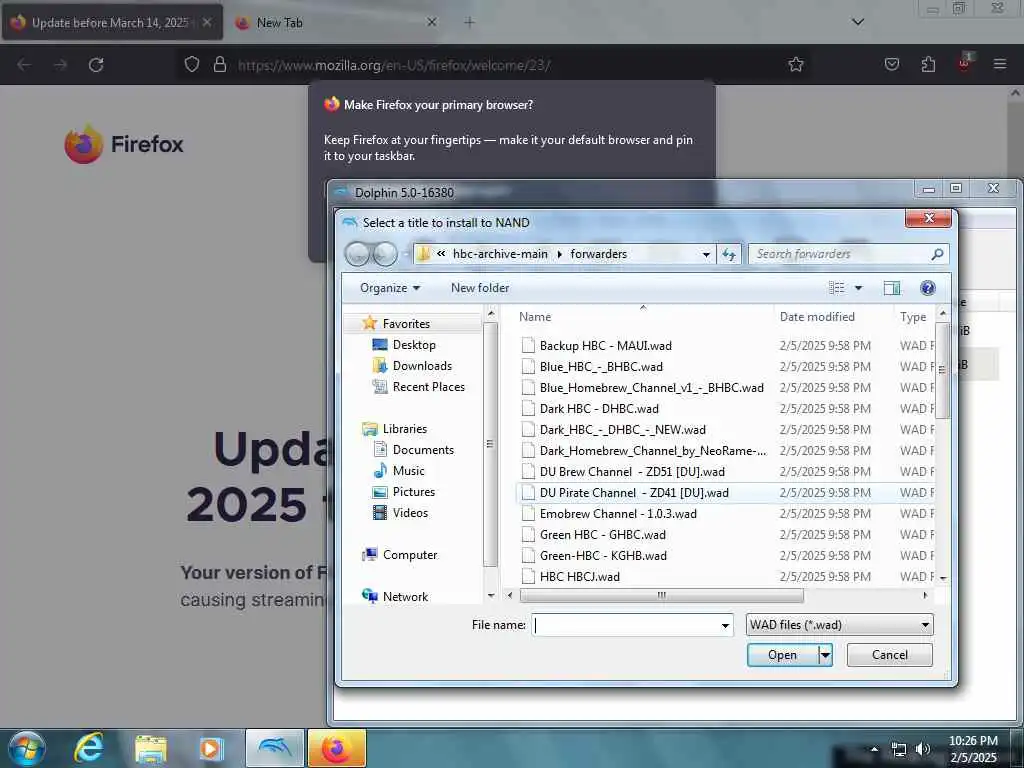Click forwarders breadcrumb segment
Screen dimensions: 1024x768
coord(598,254)
